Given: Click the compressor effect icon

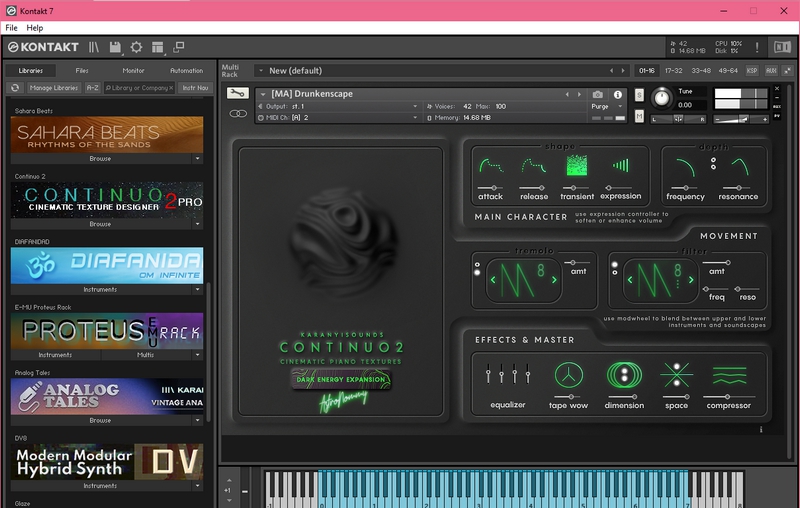Looking at the screenshot, I should [x=729, y=376].
